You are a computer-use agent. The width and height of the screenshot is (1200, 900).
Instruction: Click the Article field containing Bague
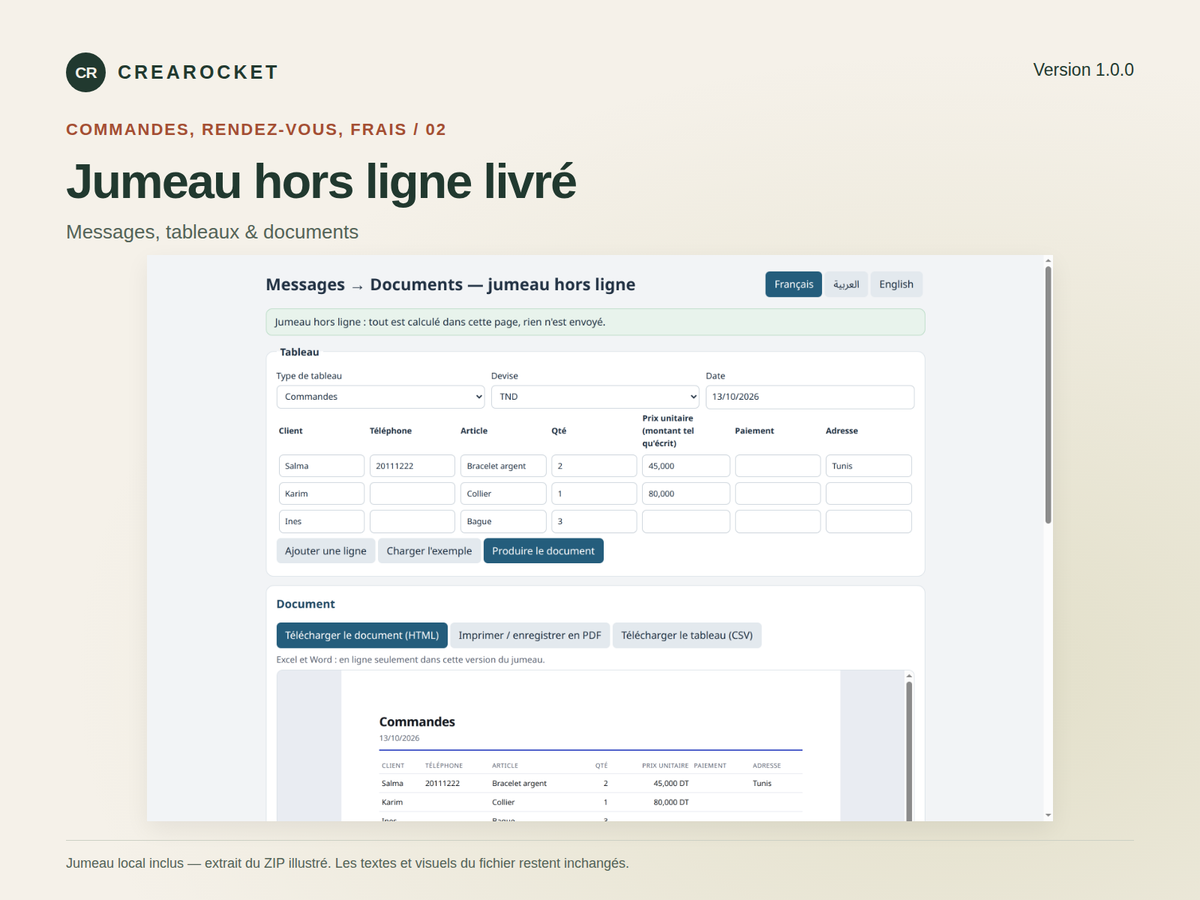[x=503, y=522]
